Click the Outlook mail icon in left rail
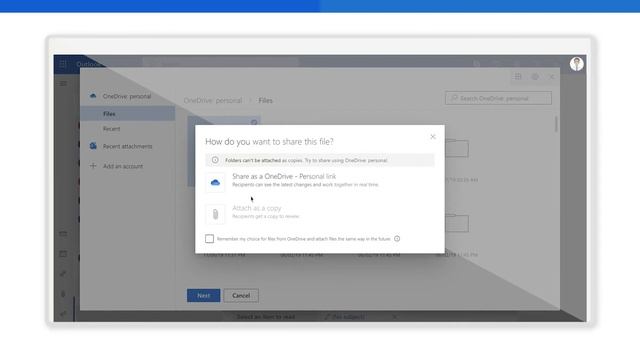This screenshot has width=640, height=360. point(63,234)
